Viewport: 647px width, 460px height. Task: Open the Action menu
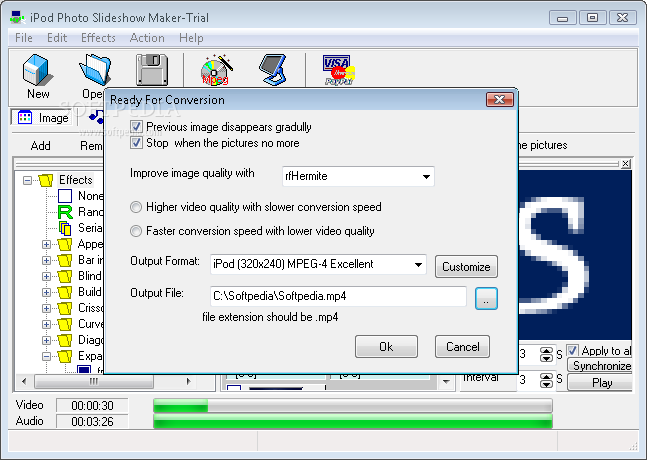click(x=147, y=38)
